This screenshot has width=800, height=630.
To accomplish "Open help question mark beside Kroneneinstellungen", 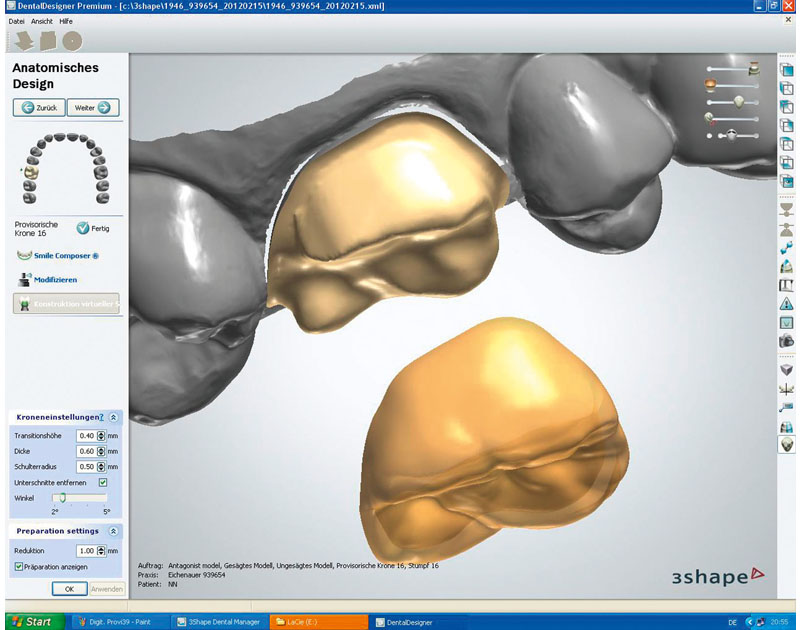I will [102, 417].
